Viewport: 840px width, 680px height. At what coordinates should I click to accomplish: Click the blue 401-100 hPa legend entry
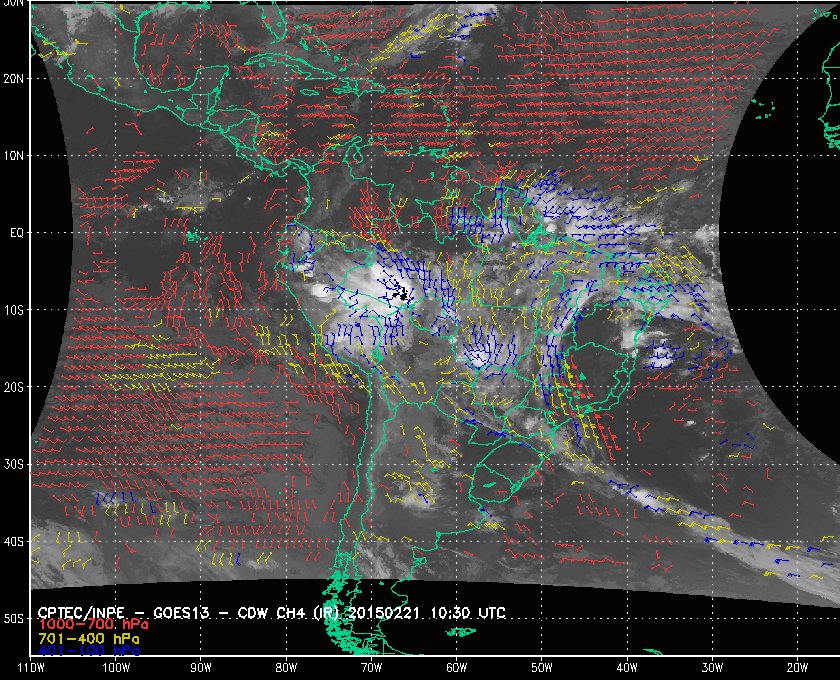(84, 650)
